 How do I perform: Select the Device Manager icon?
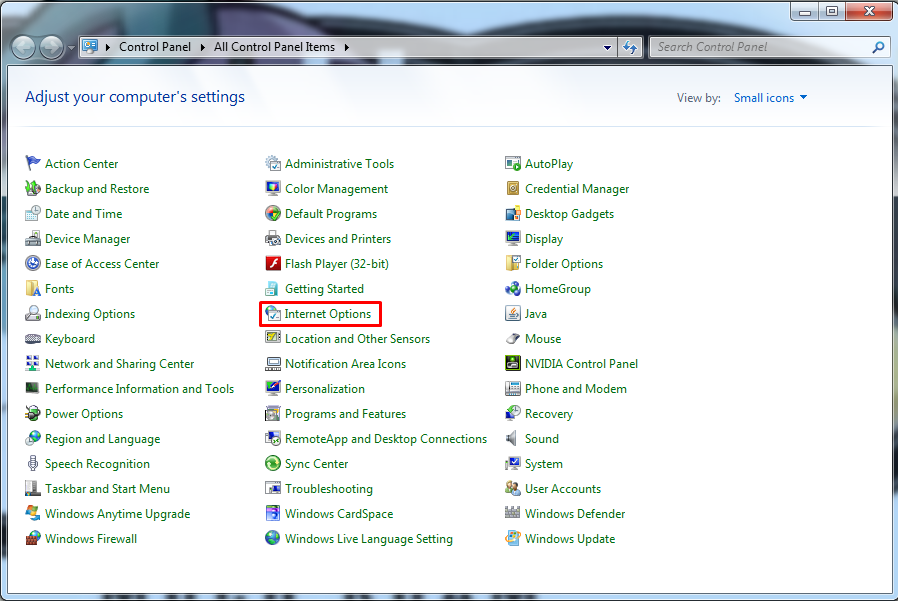click(x=33, y=239)
